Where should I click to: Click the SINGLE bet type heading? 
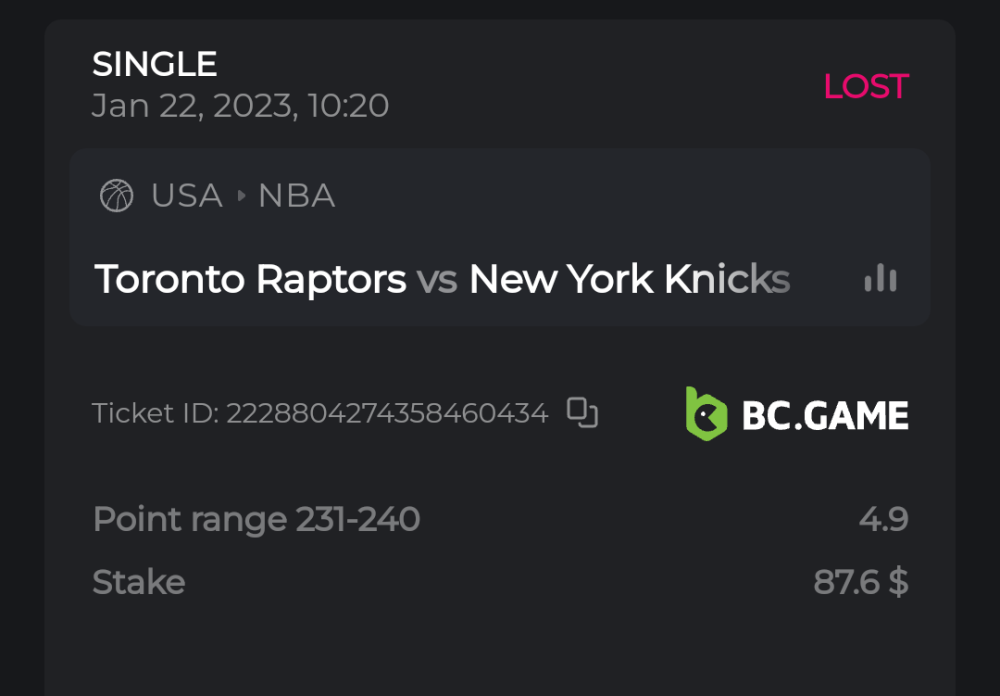[x=154, y=65]
